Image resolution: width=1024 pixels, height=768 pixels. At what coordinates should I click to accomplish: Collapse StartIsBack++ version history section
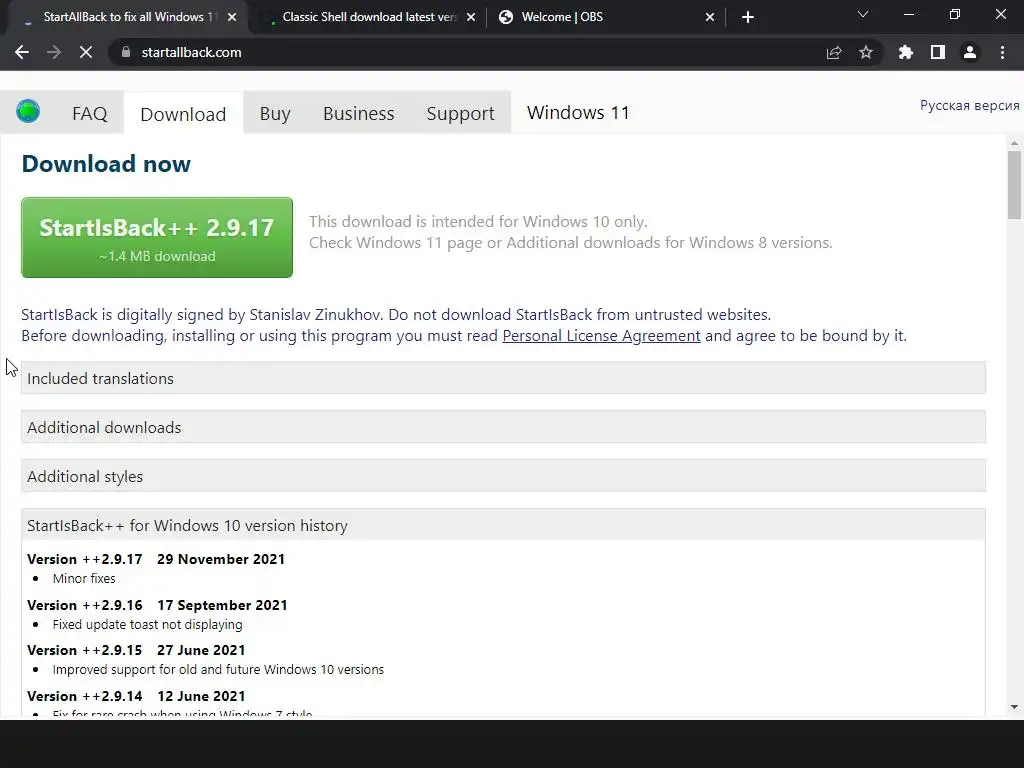click(x=503, y=525)
